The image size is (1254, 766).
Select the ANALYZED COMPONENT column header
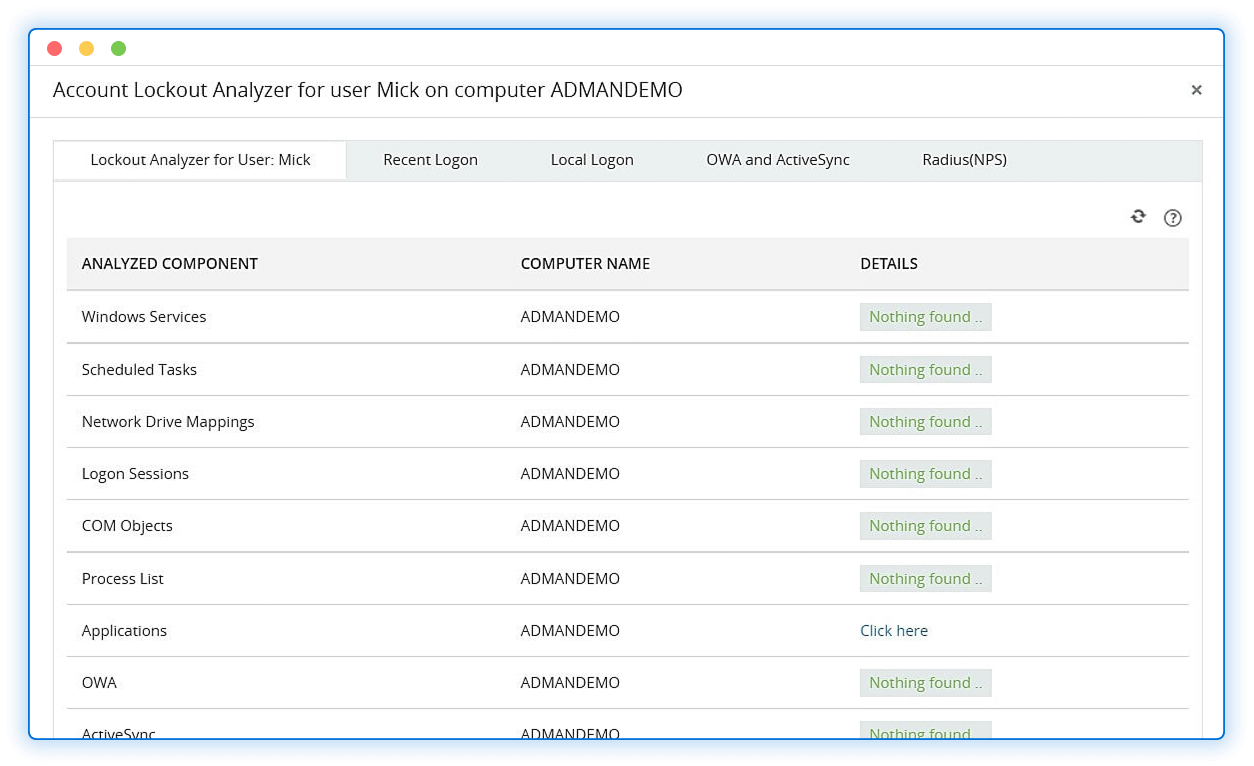169,263
